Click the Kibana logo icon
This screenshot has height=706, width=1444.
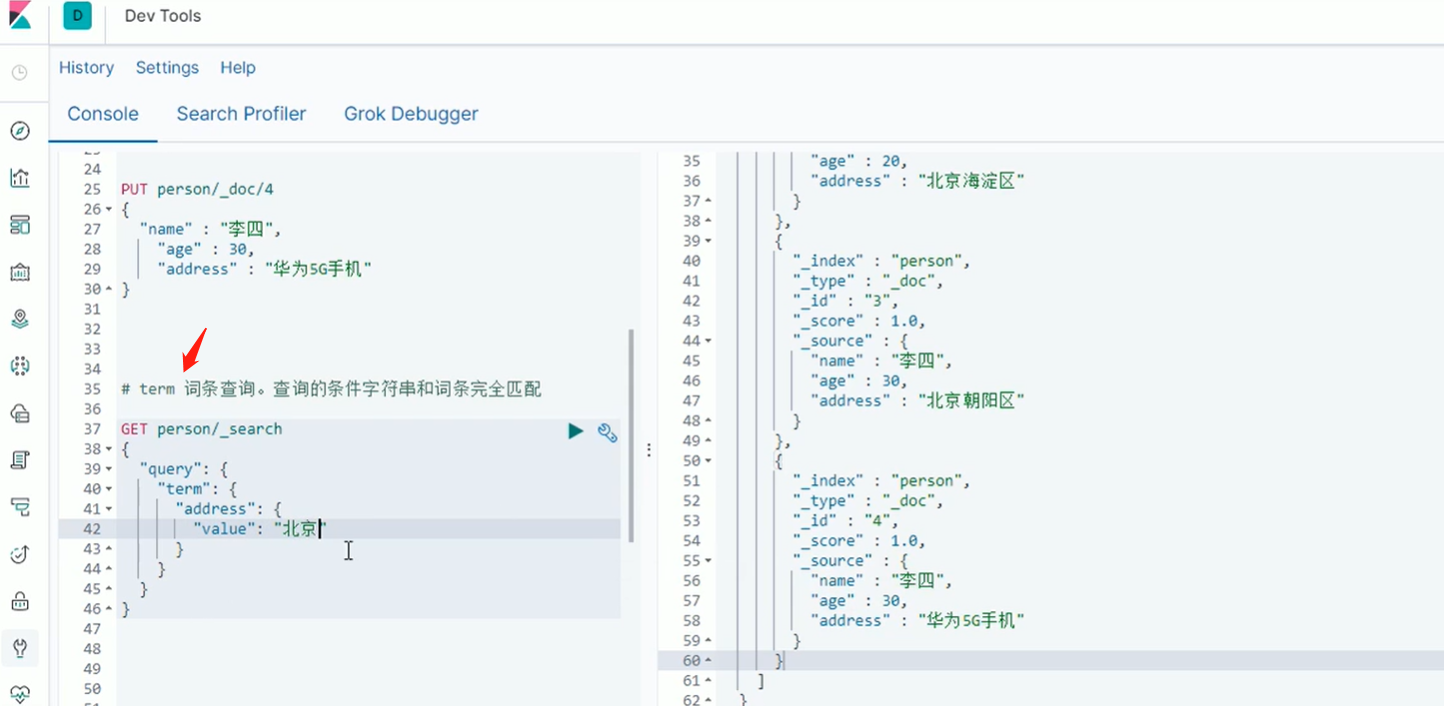pyautogui.click(x=20, y=16)
